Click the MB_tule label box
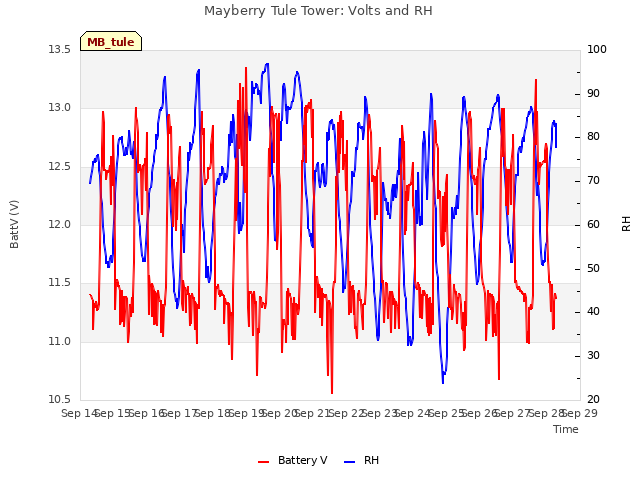 (x=111, y=41)
